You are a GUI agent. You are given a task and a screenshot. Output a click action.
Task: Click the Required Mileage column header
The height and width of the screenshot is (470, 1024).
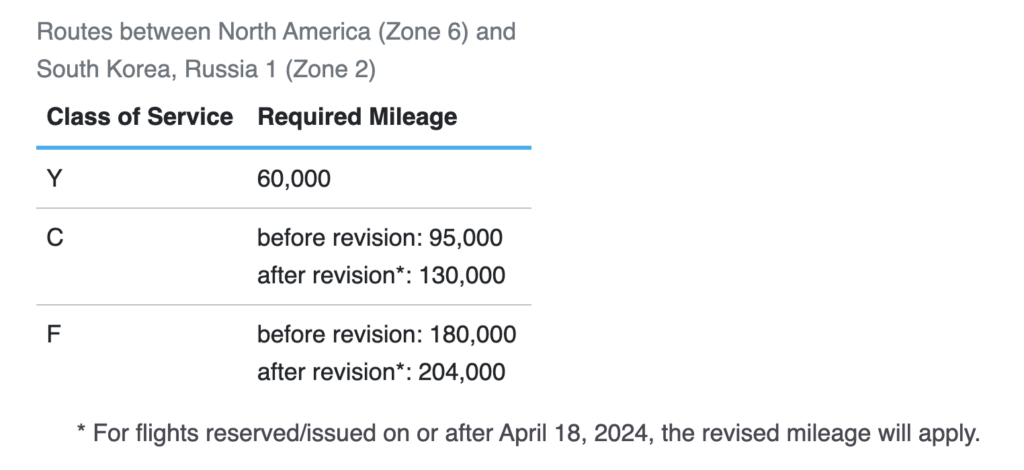(x=357, y=116)
